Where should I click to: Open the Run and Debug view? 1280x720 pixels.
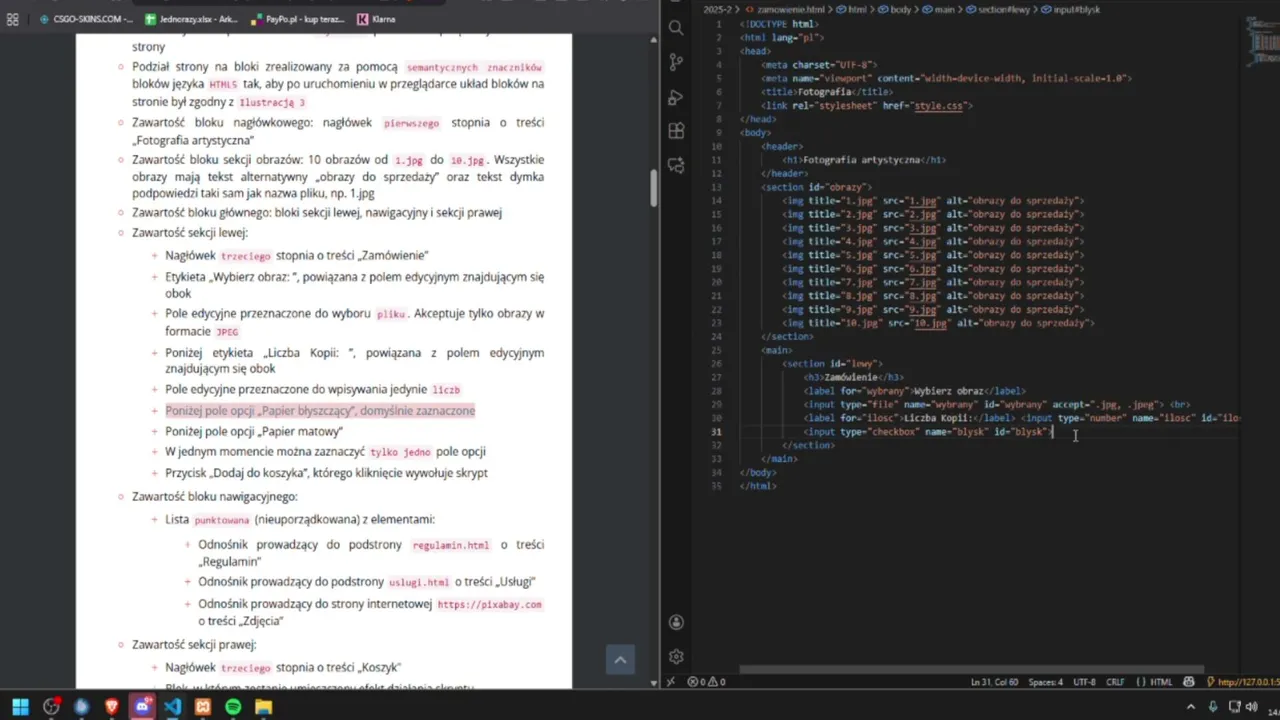[x=676, y=97]
